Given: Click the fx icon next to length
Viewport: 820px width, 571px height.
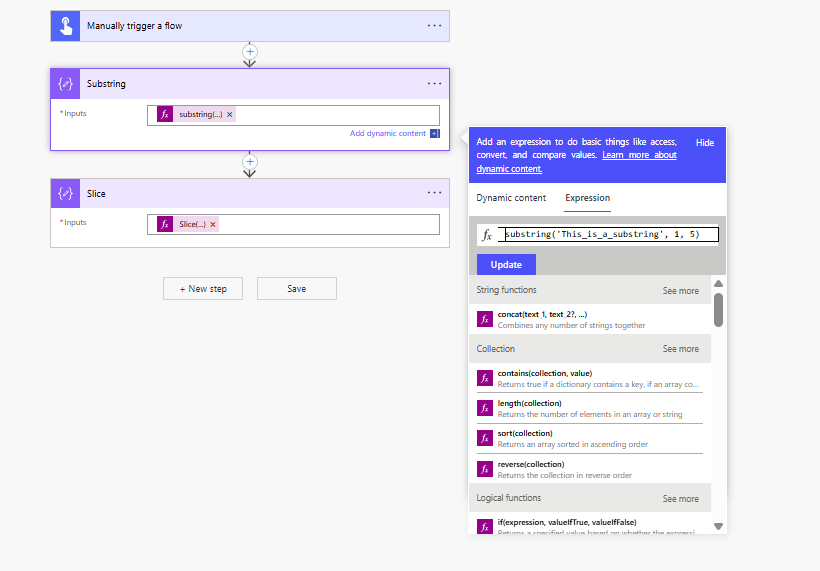Looking at the screenshot, I should 485,408.
